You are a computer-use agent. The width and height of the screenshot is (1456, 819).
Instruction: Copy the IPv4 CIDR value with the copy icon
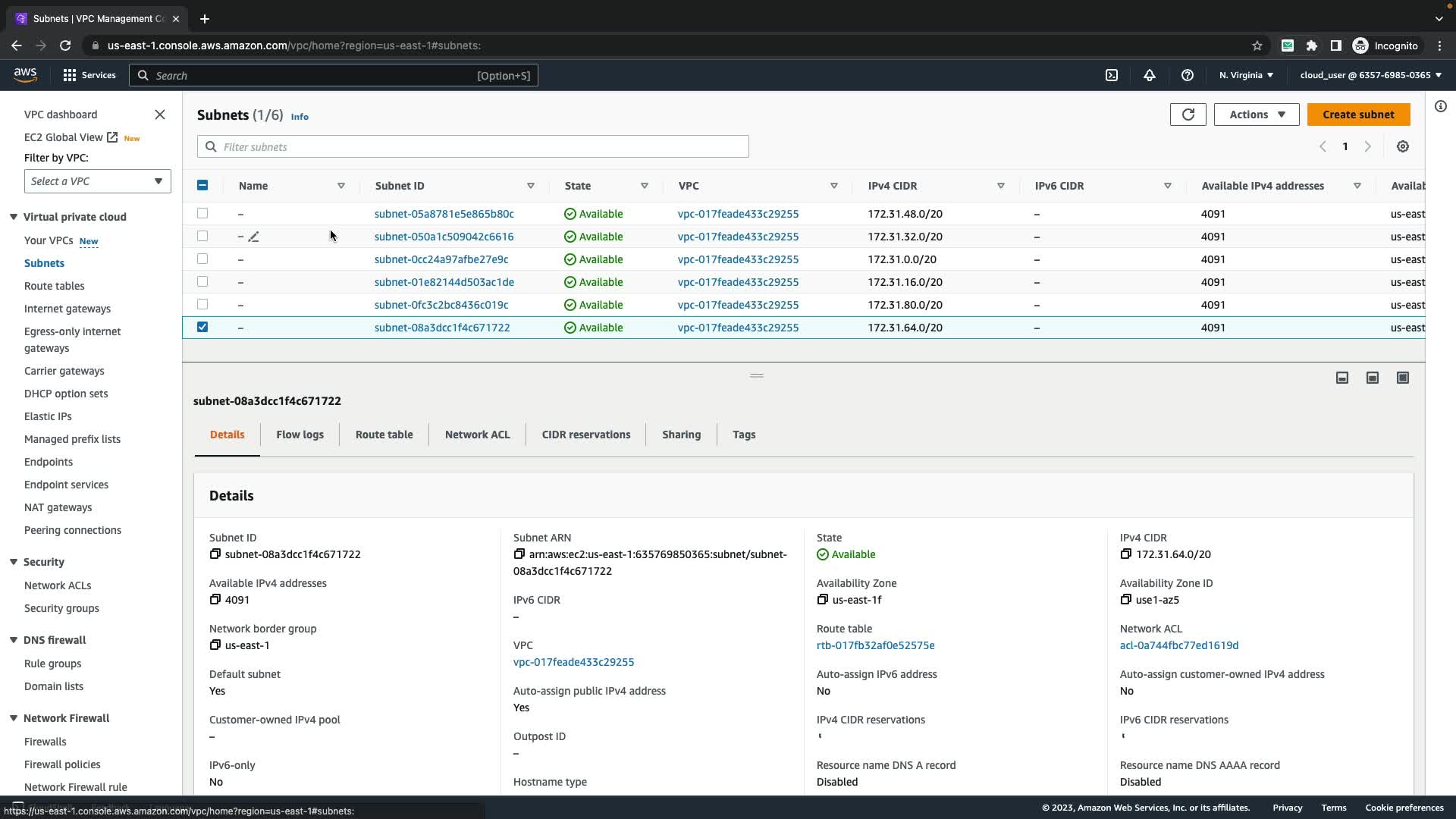pos(1125,554)
